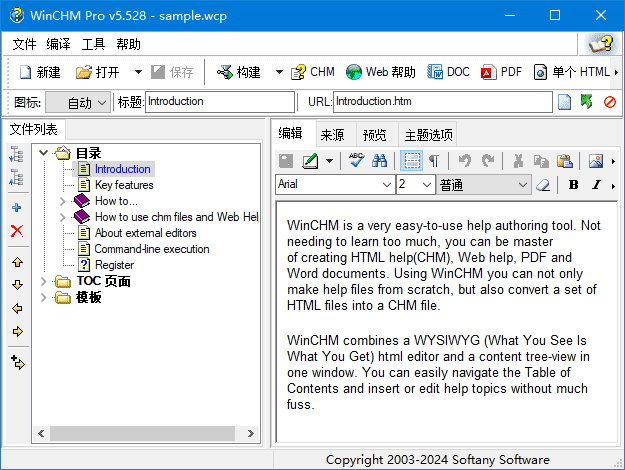This screenshot has width=625, height=470.
Task: Click the Save (保存) toolbar button
Action: click(172, 72)
